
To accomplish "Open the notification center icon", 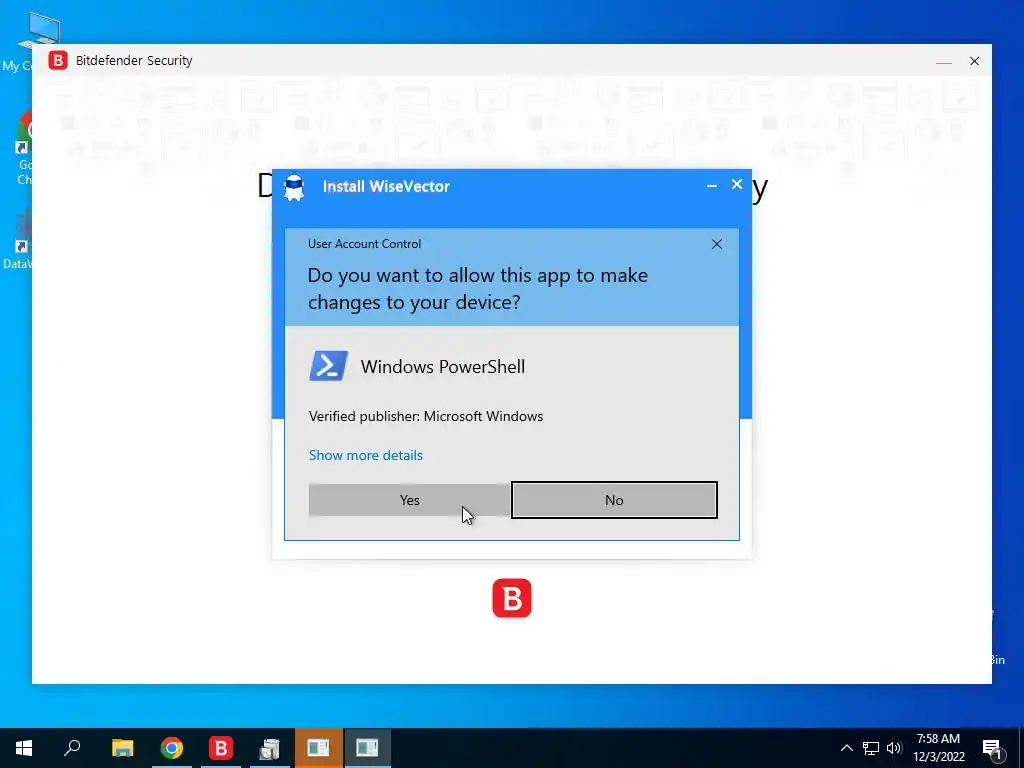I will click(x=991, y=748).
